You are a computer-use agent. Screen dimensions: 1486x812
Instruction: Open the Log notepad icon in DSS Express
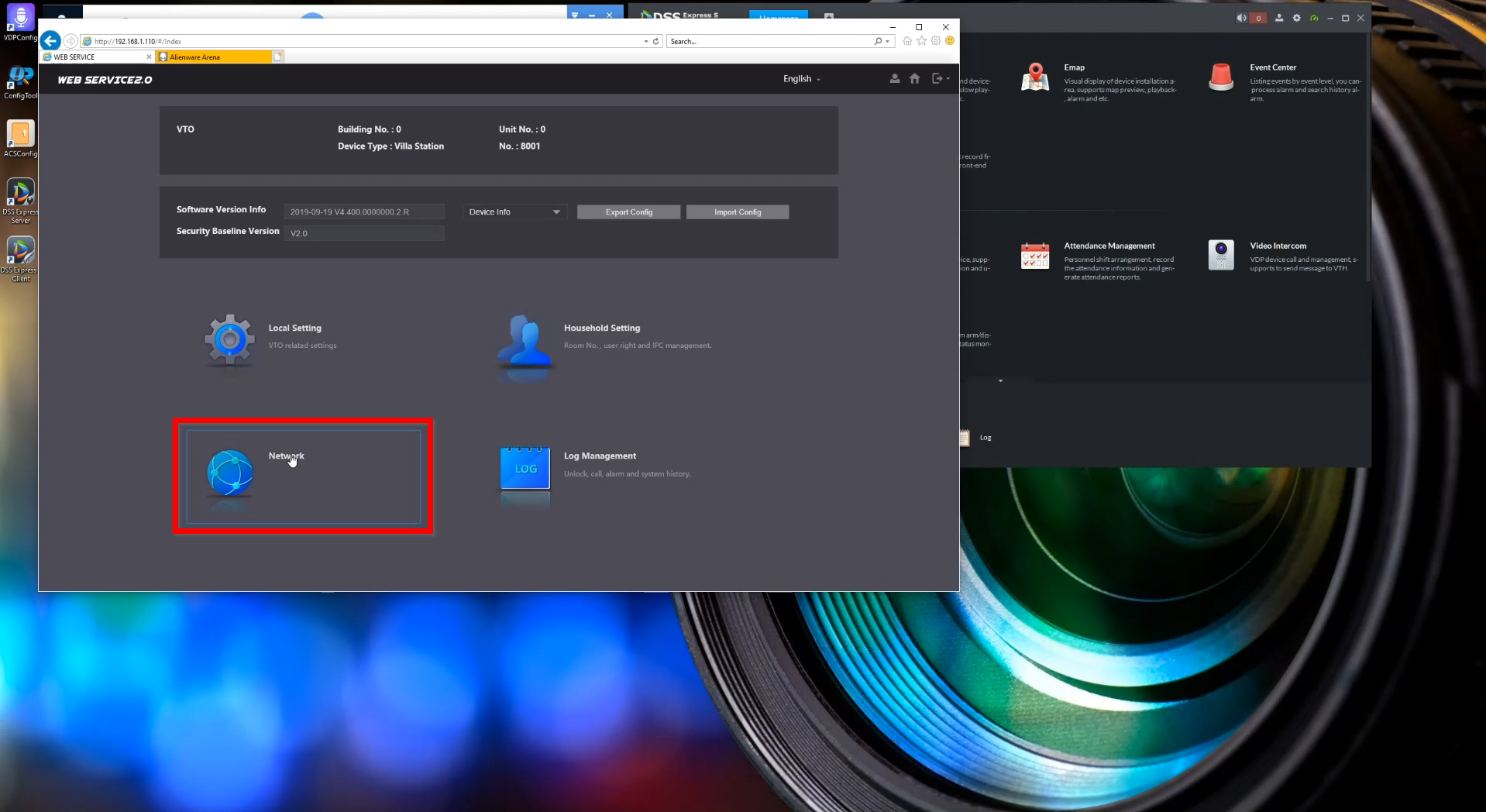(965, 438)
